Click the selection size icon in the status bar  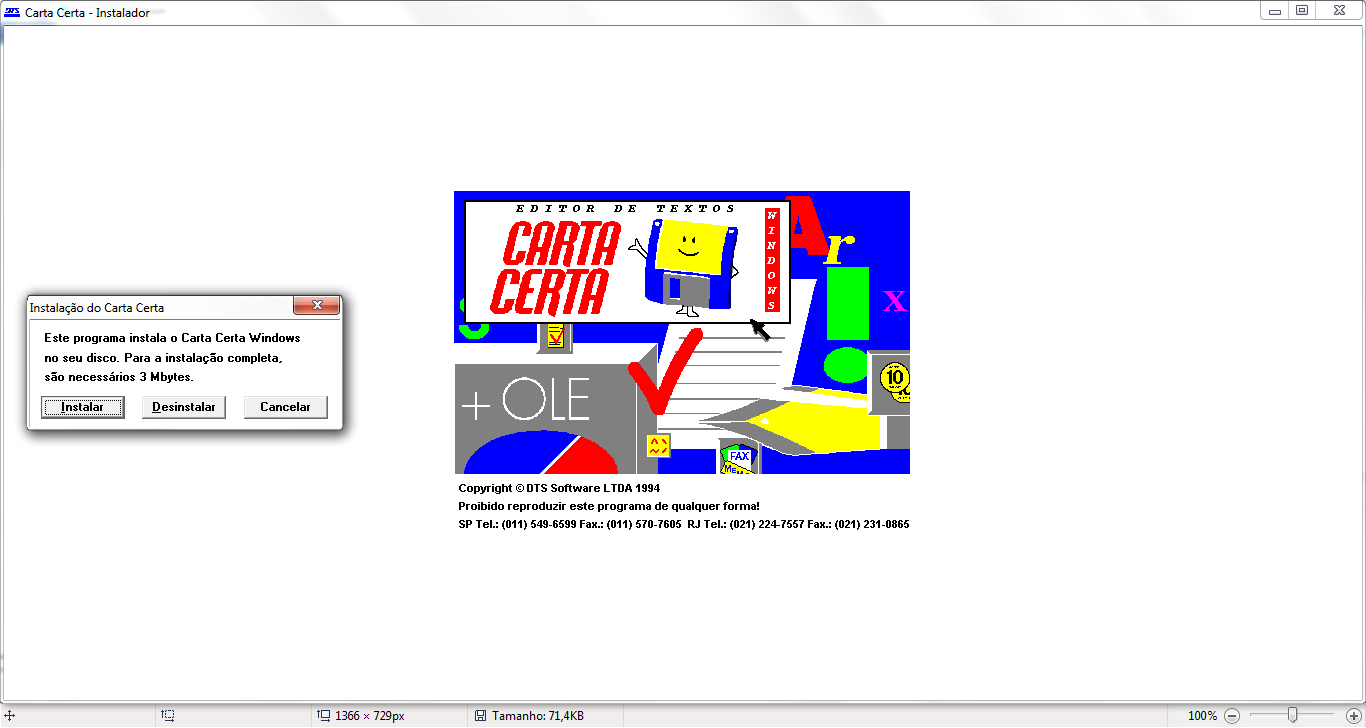click(168, 716)
